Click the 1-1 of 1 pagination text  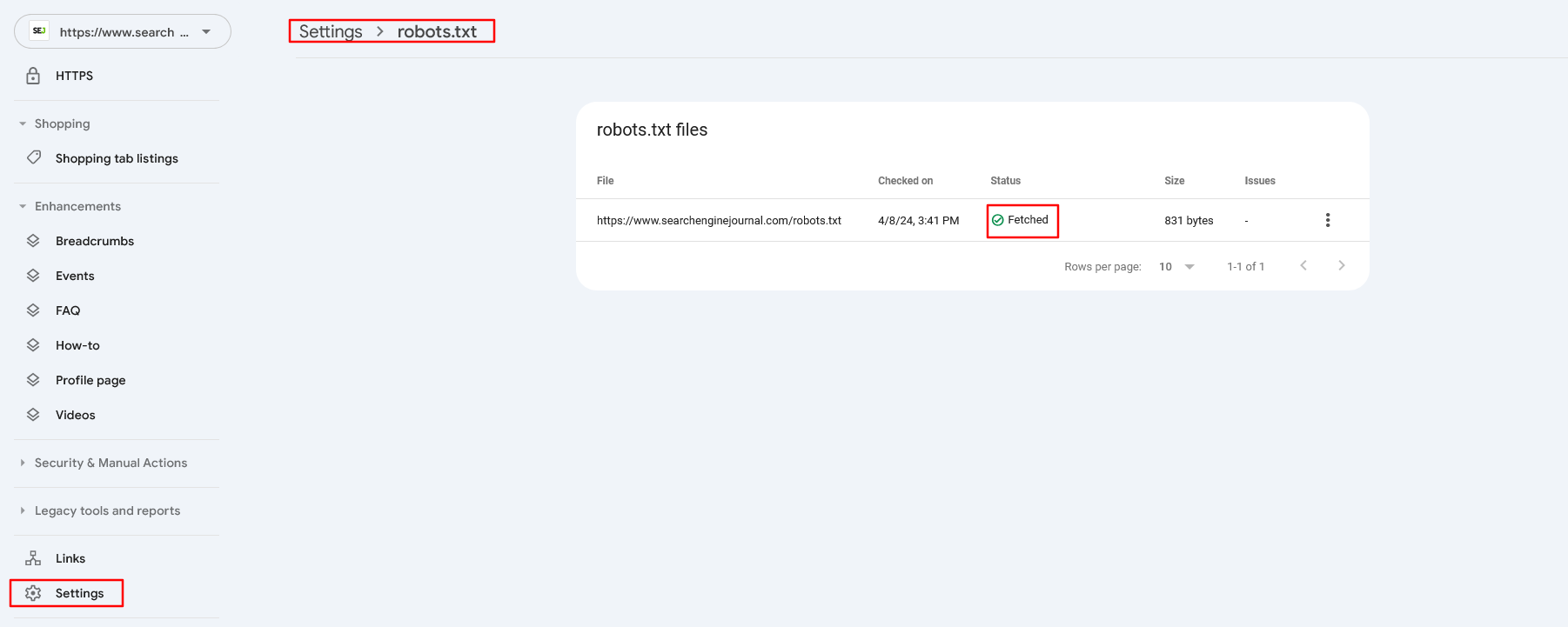pos(1245,266)
